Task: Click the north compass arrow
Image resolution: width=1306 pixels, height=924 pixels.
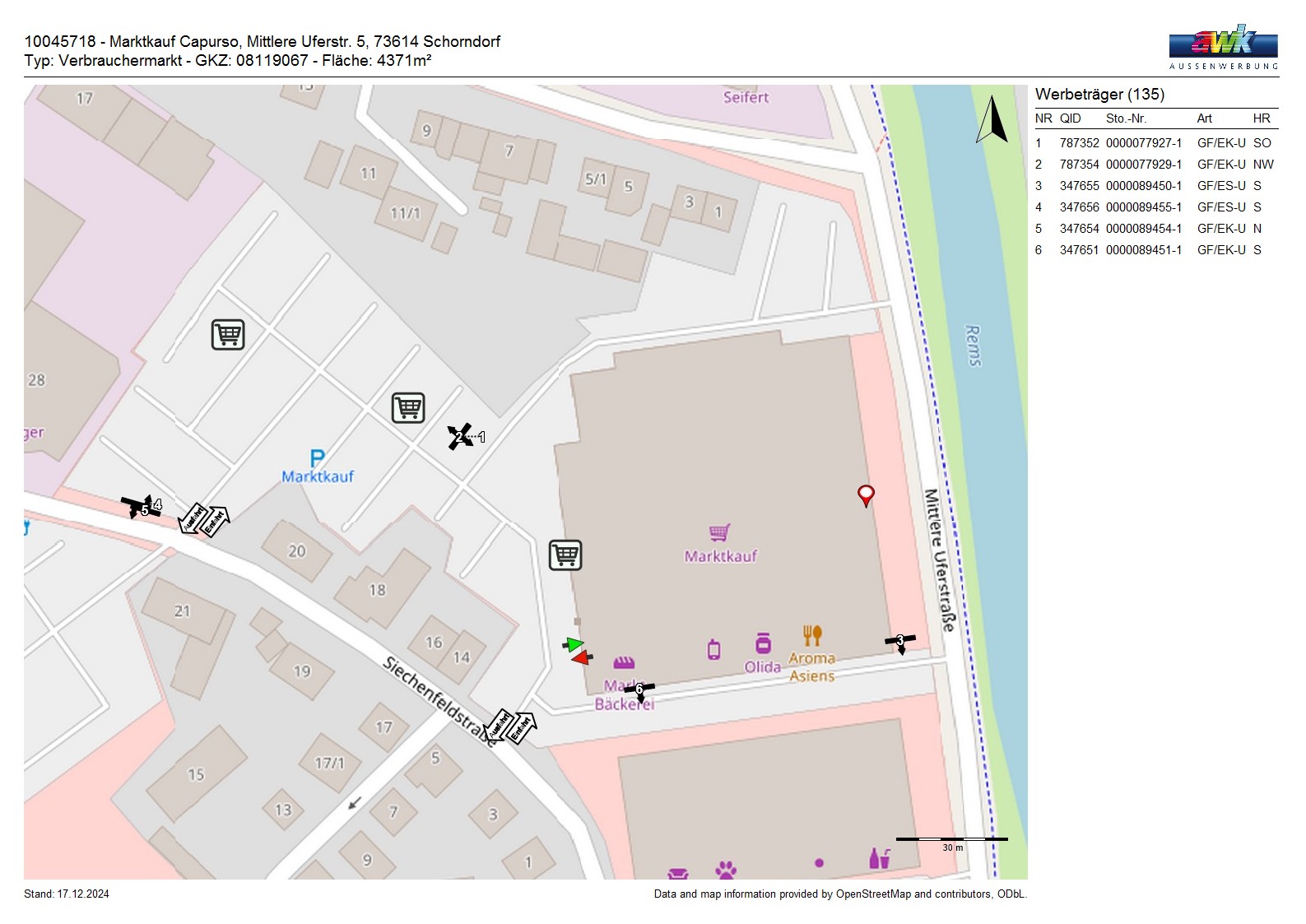Action: coord(992,120)
